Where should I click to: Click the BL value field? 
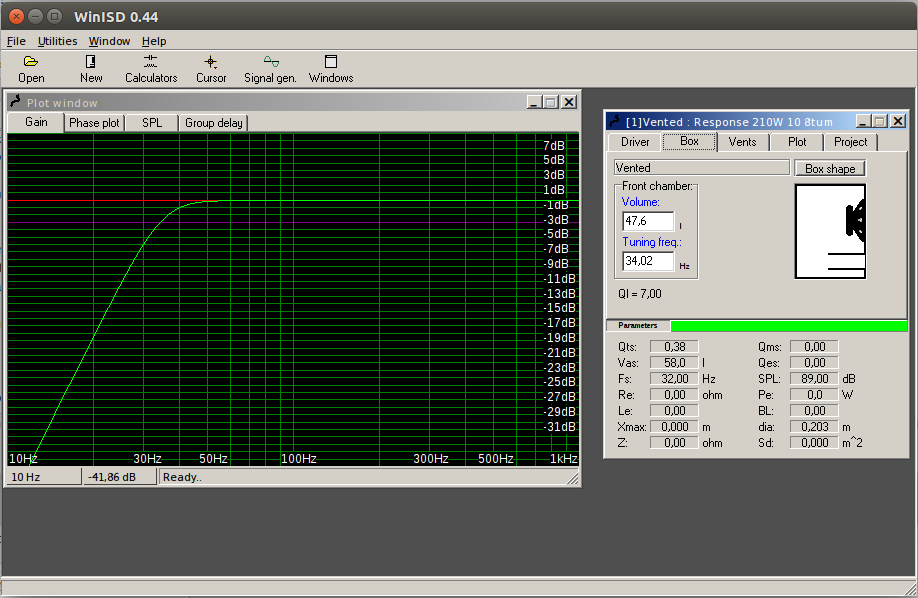(814, 411)
